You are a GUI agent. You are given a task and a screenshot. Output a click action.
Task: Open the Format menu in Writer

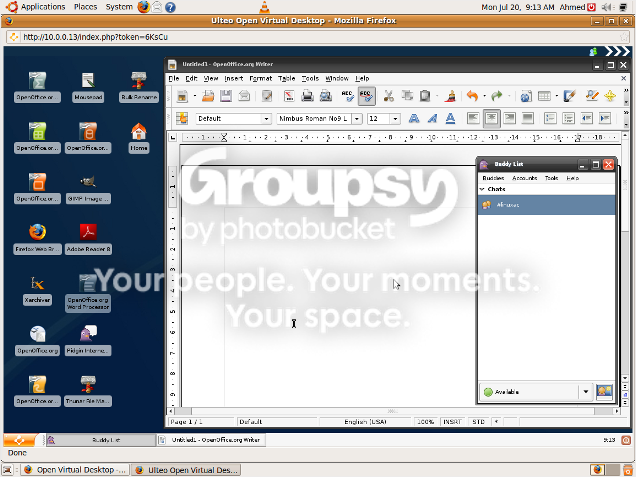click(x=260, y=78)
